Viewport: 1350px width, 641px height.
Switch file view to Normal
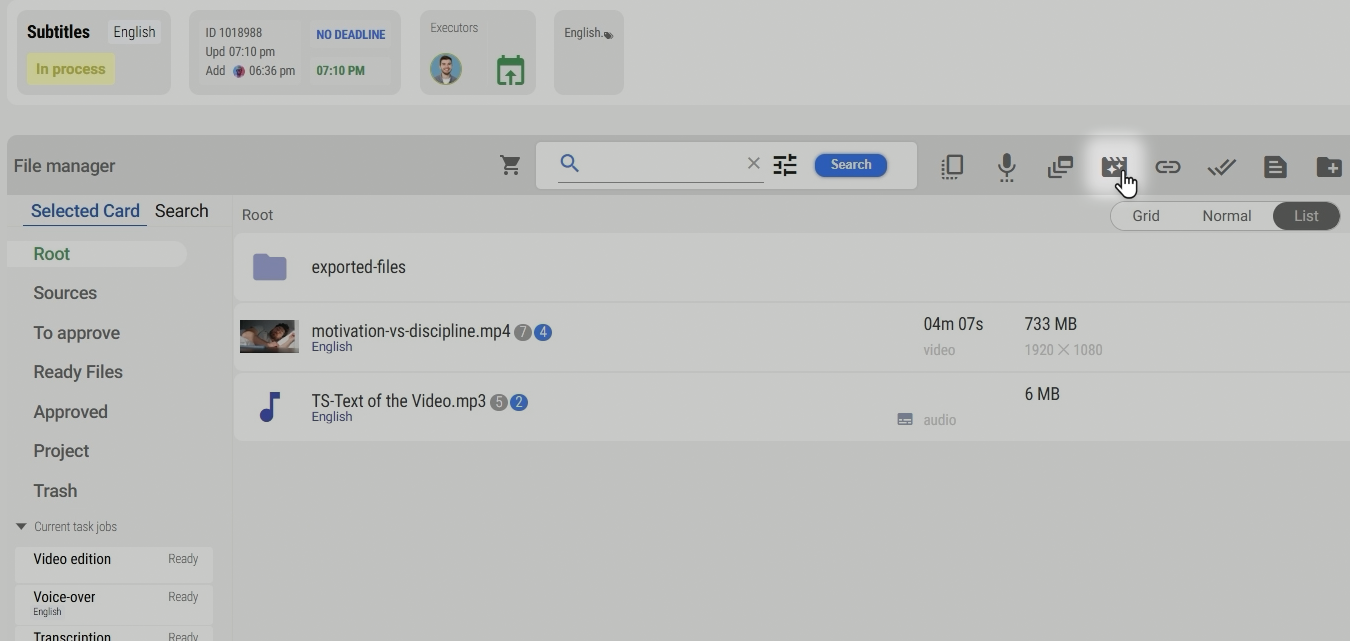coord(1226,216)
